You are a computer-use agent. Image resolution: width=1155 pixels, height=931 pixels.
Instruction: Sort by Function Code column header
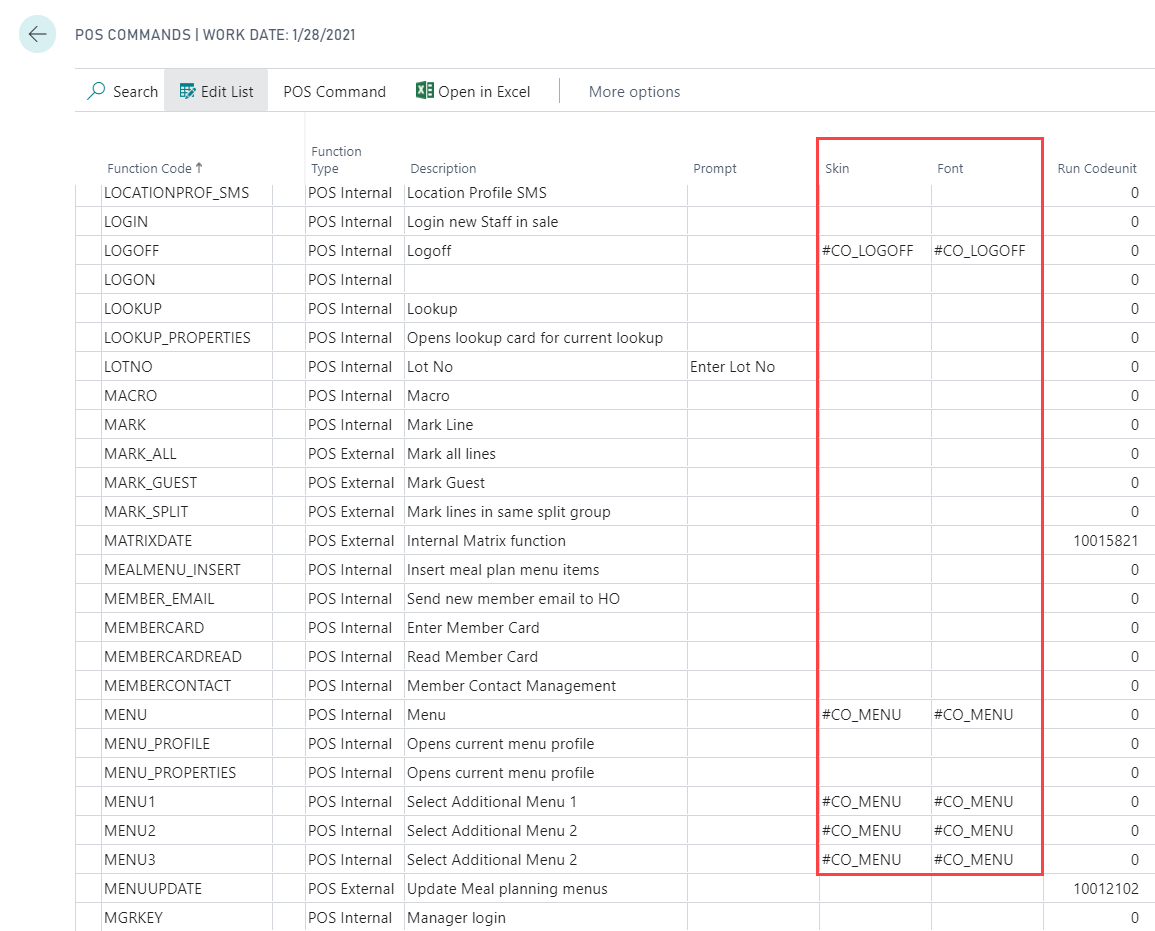tap(149, 168)
